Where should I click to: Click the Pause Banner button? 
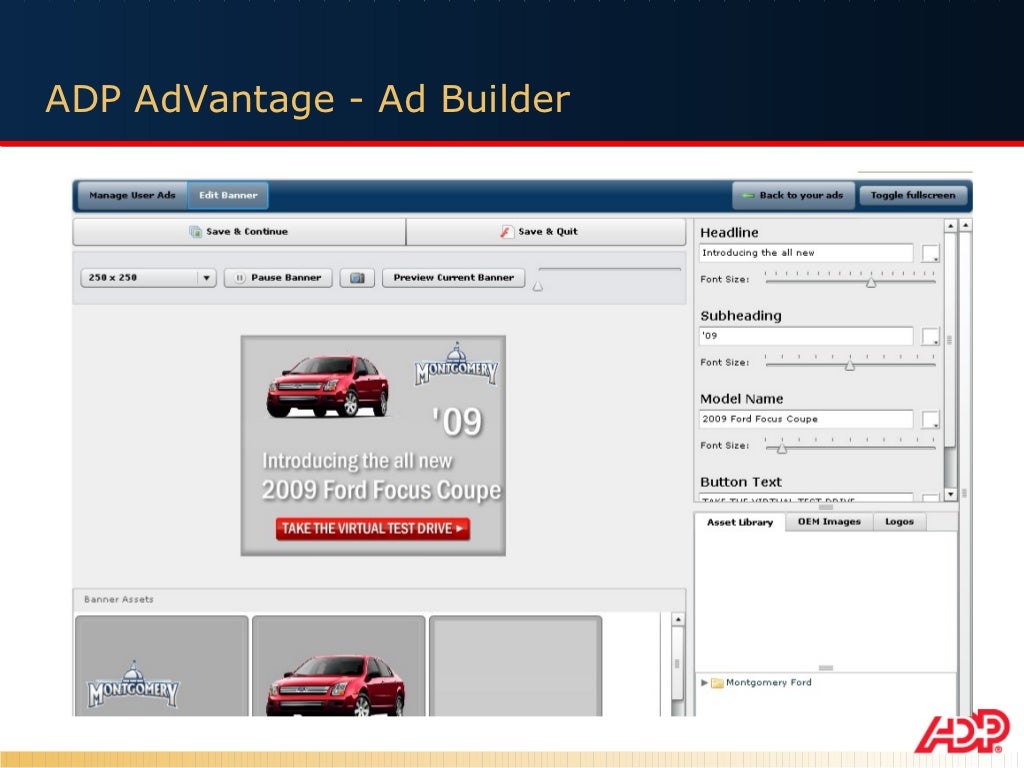278,278
